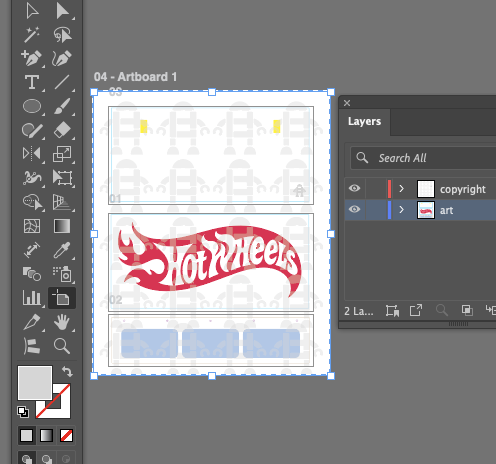Screen dimensions: 496x464
Task: Select the Column Graph tool
Action: pos(32,298)
